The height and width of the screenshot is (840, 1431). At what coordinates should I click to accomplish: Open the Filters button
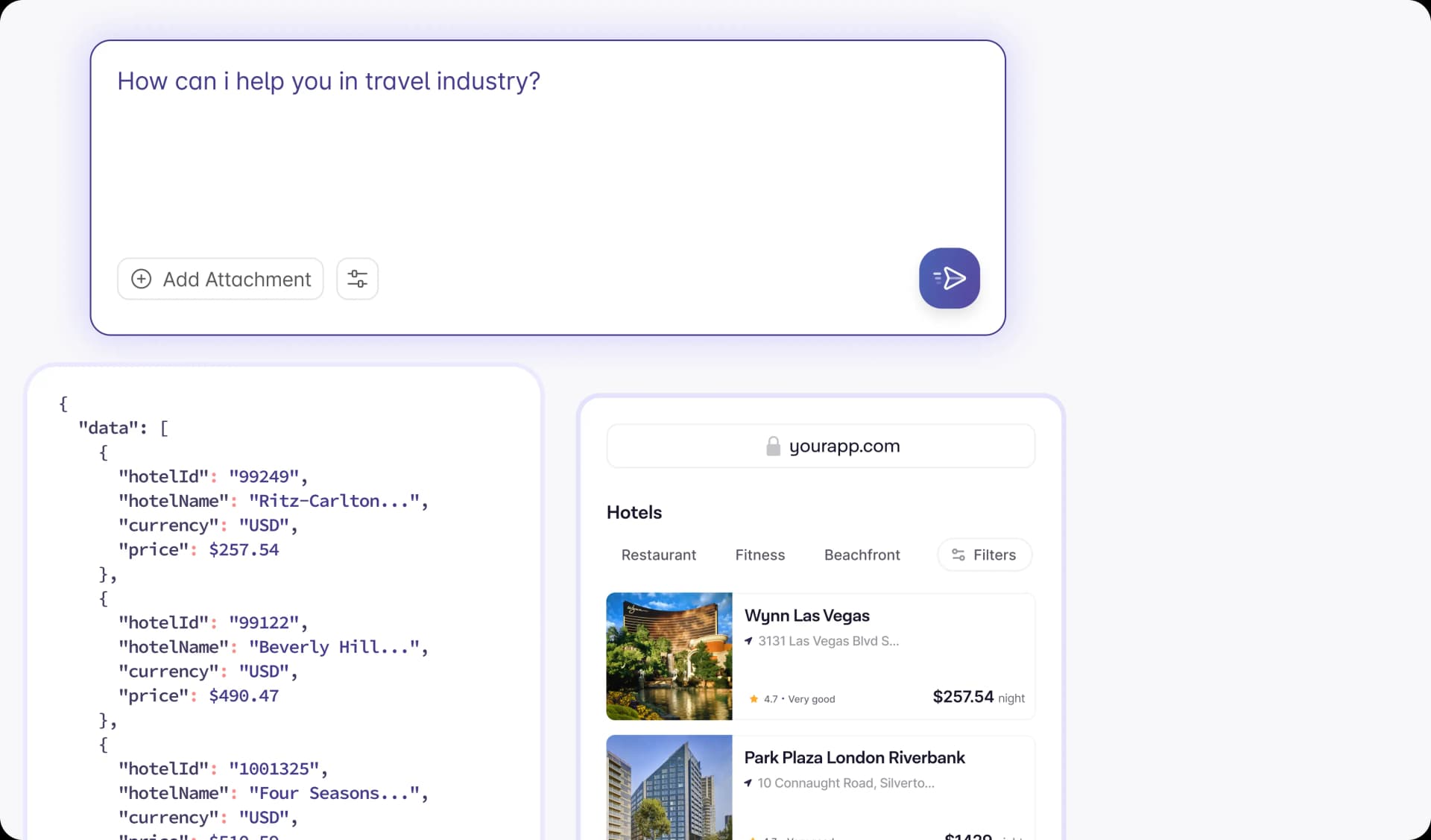[x=985, y=555]
